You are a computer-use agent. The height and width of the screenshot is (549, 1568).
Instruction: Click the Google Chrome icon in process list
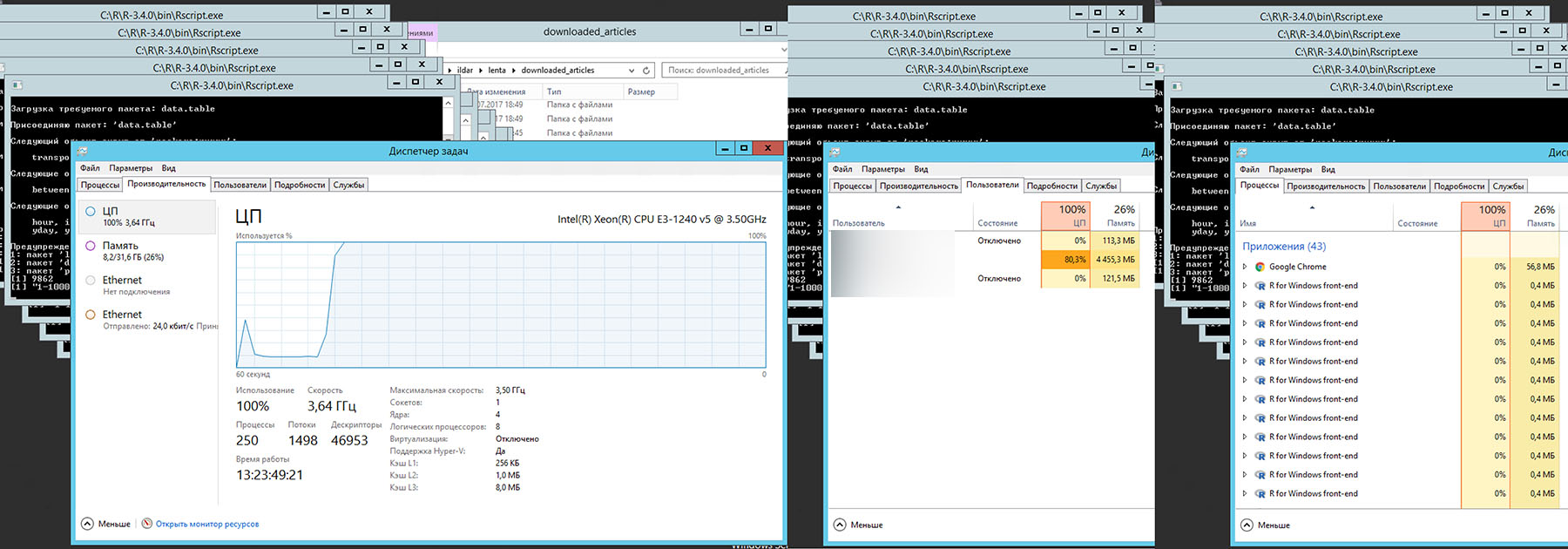coord(1260,267)
